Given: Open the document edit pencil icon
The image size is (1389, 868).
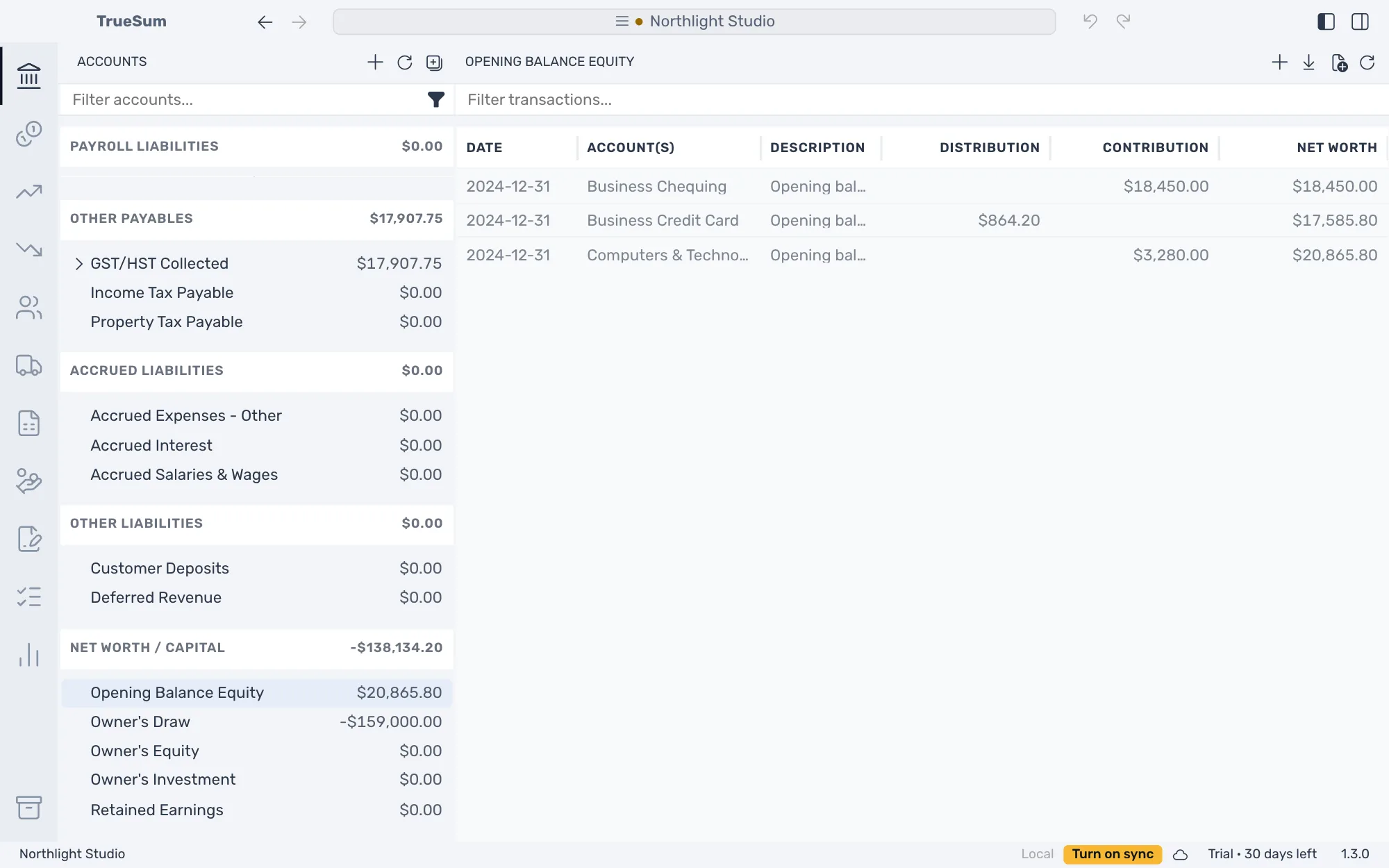Looking at the screenshot, I should pos(28,539).
